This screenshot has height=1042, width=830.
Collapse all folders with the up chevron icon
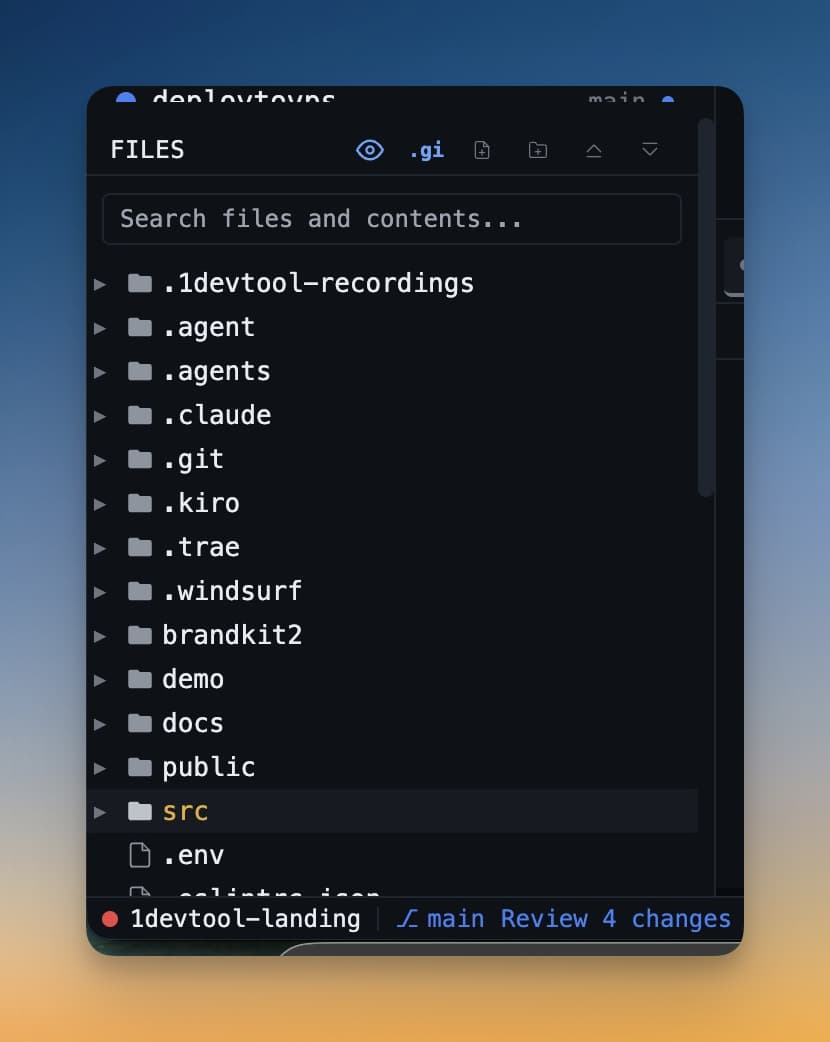point(594,150)
